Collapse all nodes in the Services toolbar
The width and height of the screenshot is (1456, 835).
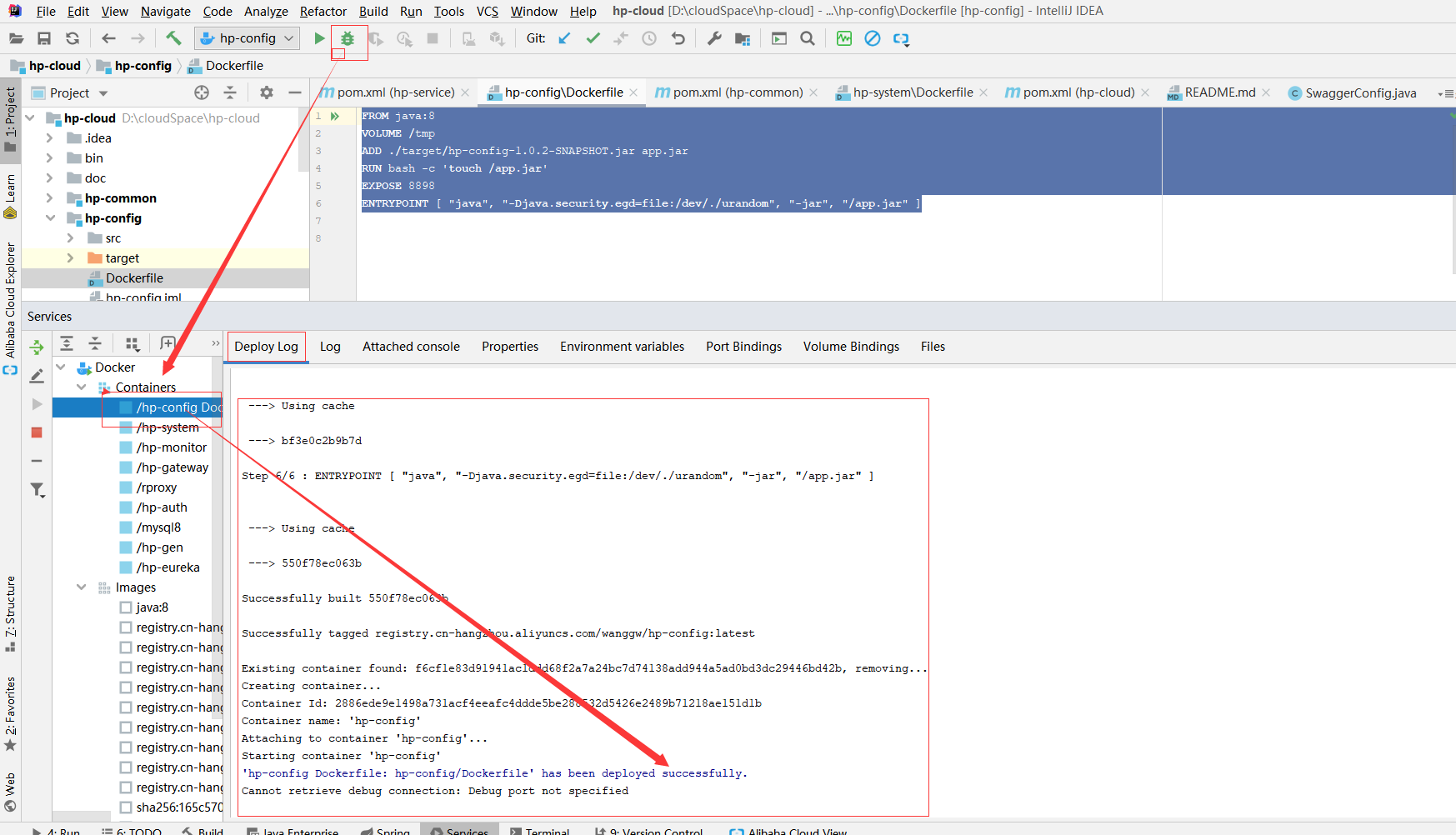coord(95,343)
